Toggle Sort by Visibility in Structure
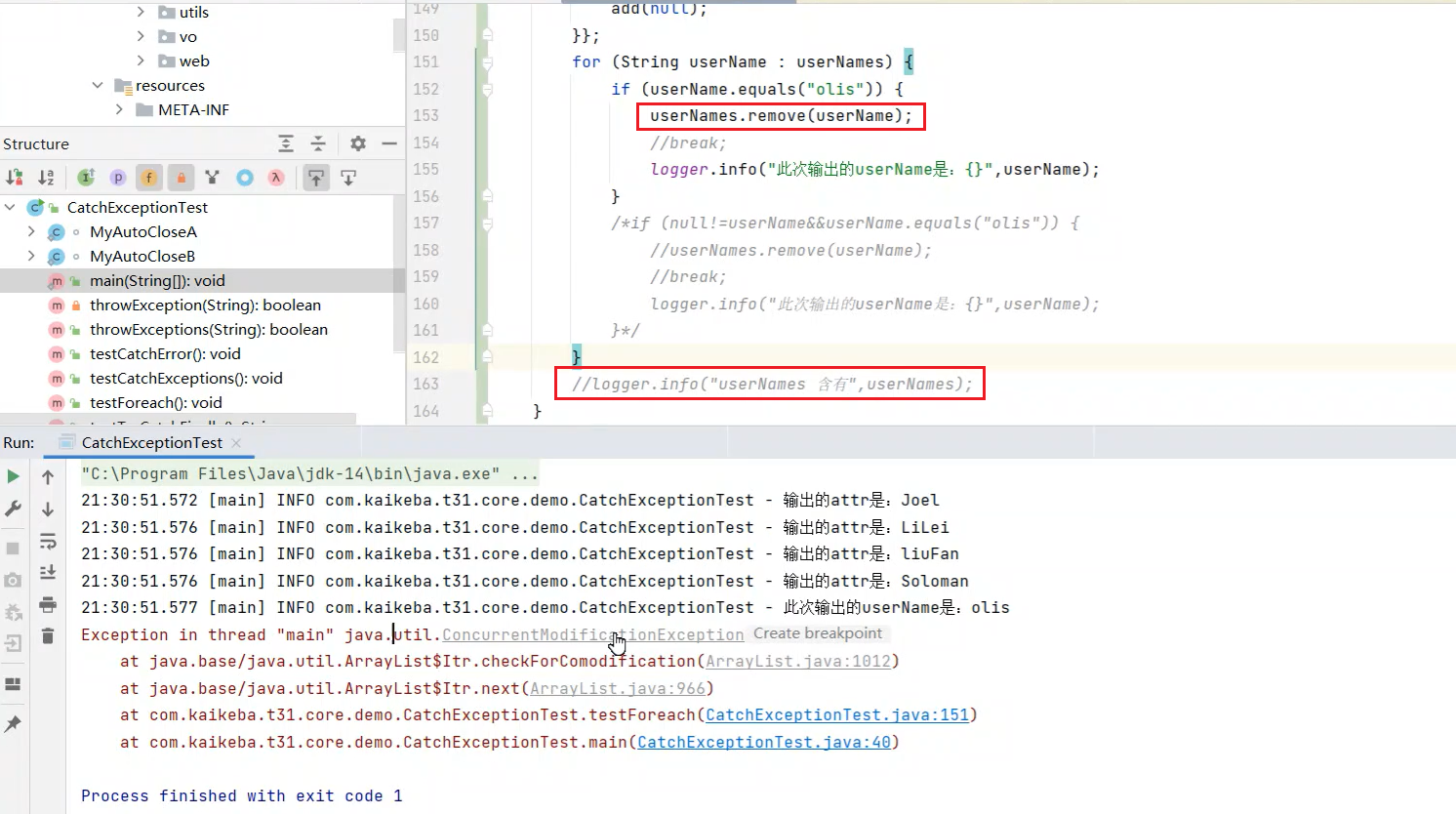The height and width of the screenshot is (814, 1456). click(15, 178)
